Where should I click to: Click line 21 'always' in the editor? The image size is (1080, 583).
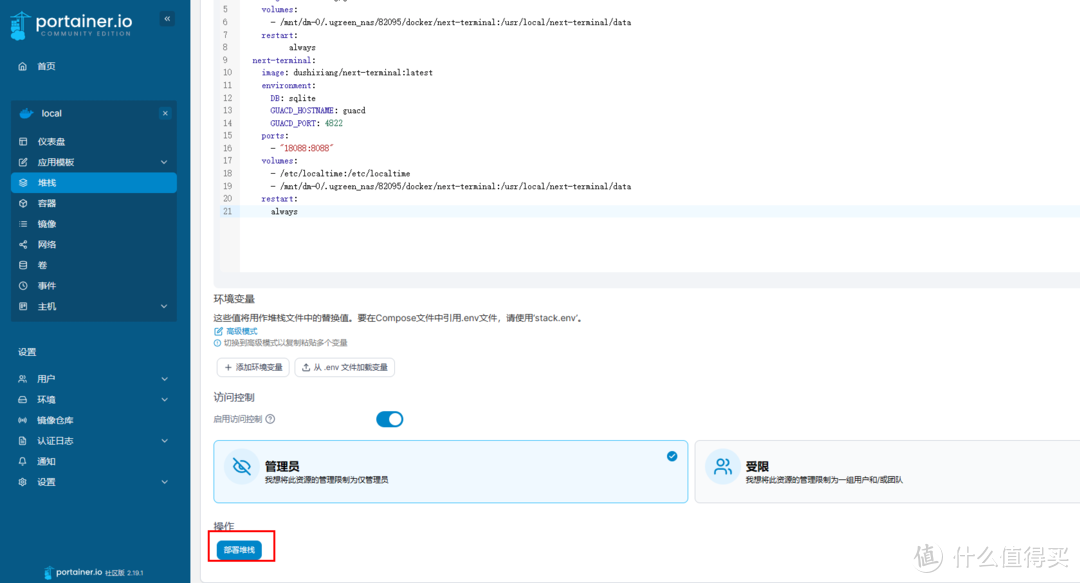click(x=284, y=212)
